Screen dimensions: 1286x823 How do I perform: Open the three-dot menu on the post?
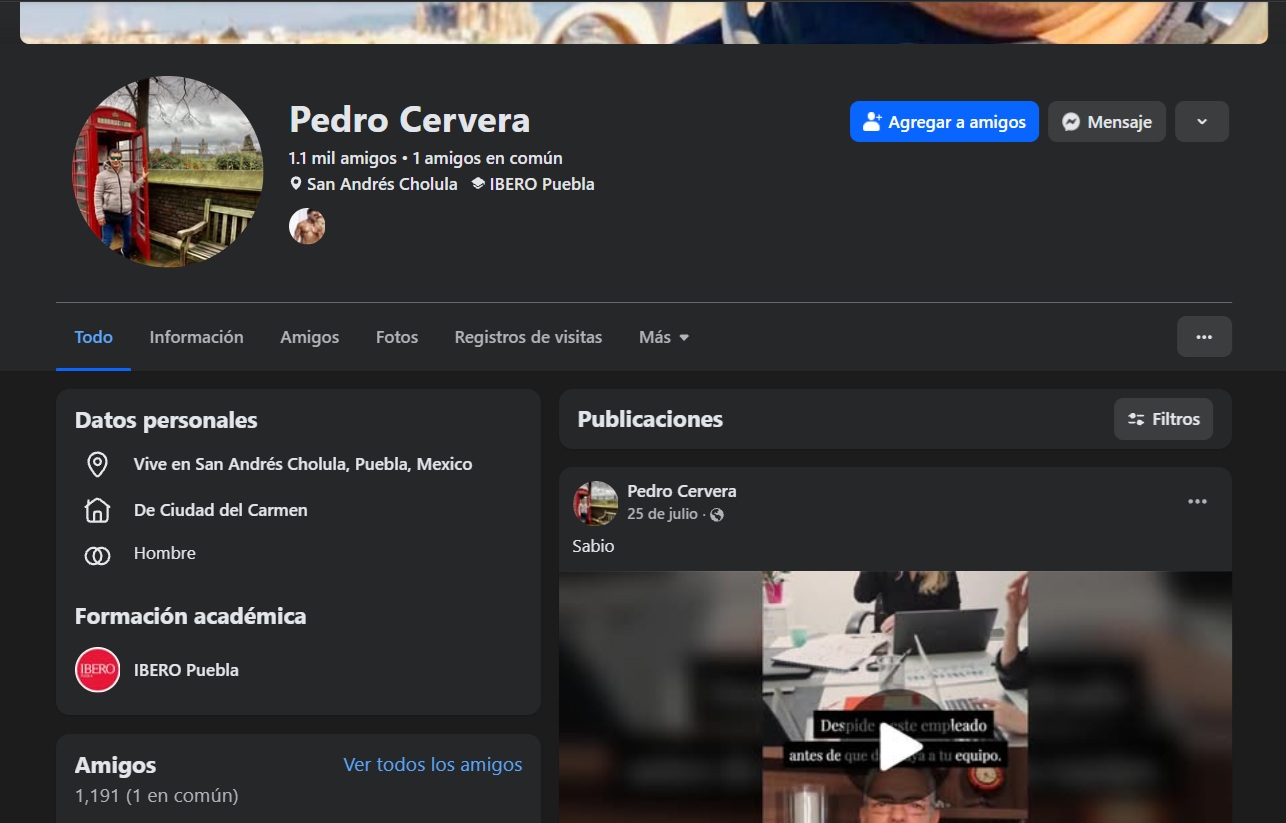pos(1197,502)
